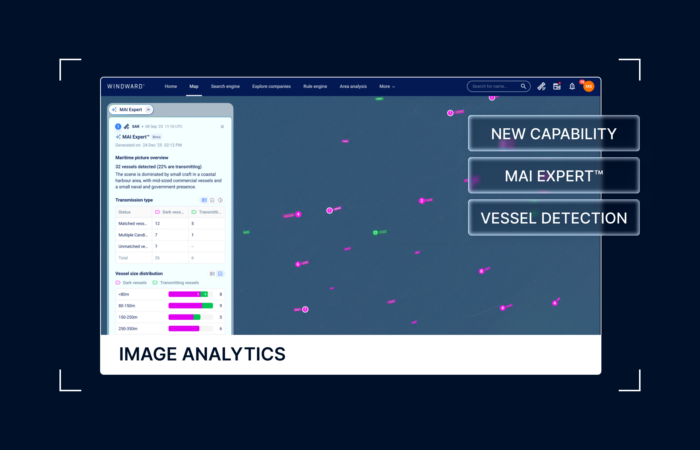The height and width of the screenshot is (450, 700).
Task: Click the blue numbered badge beside SAR
Action: (x=118, y=127)
